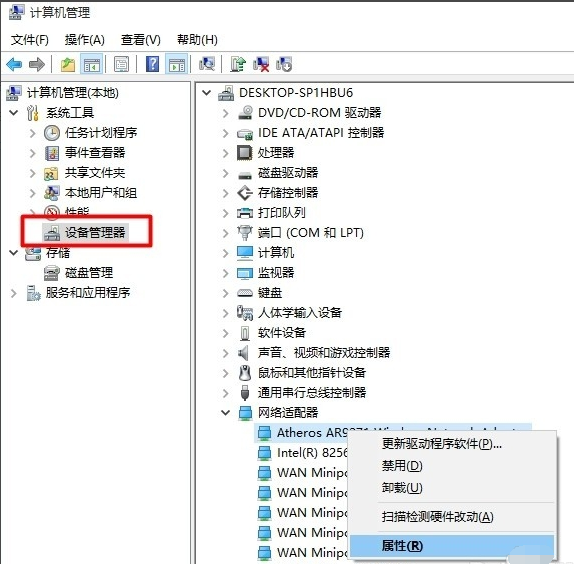Viewport: 574px width, 564px height.
Task: Expand the 服务和应用程序 node
Action: tap(14, 293)
